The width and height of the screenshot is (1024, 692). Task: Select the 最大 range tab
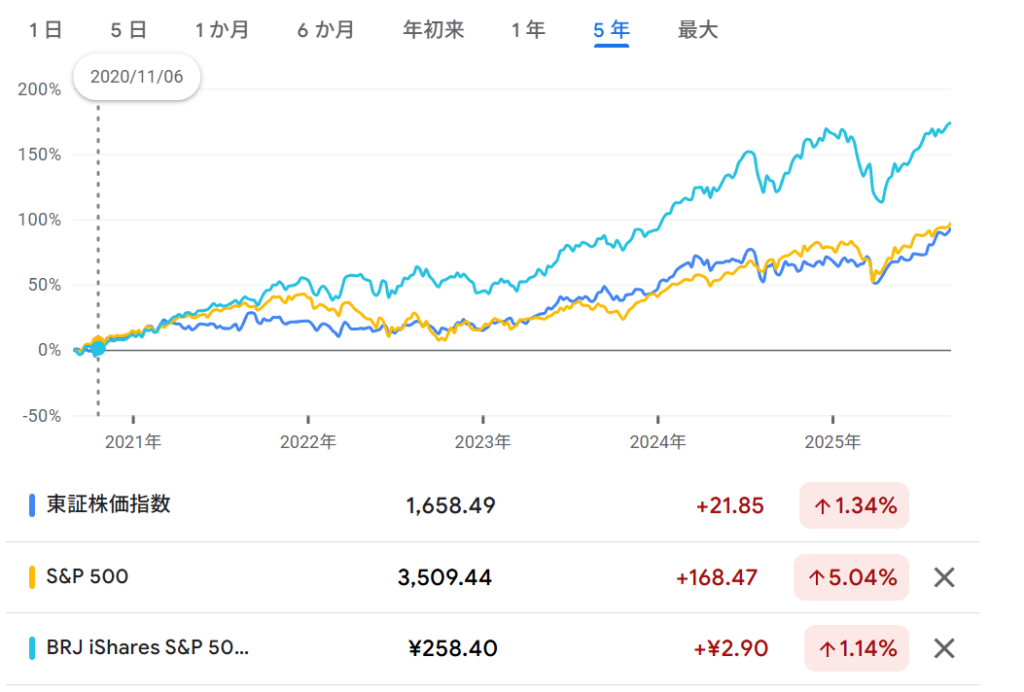pos(697,30)
